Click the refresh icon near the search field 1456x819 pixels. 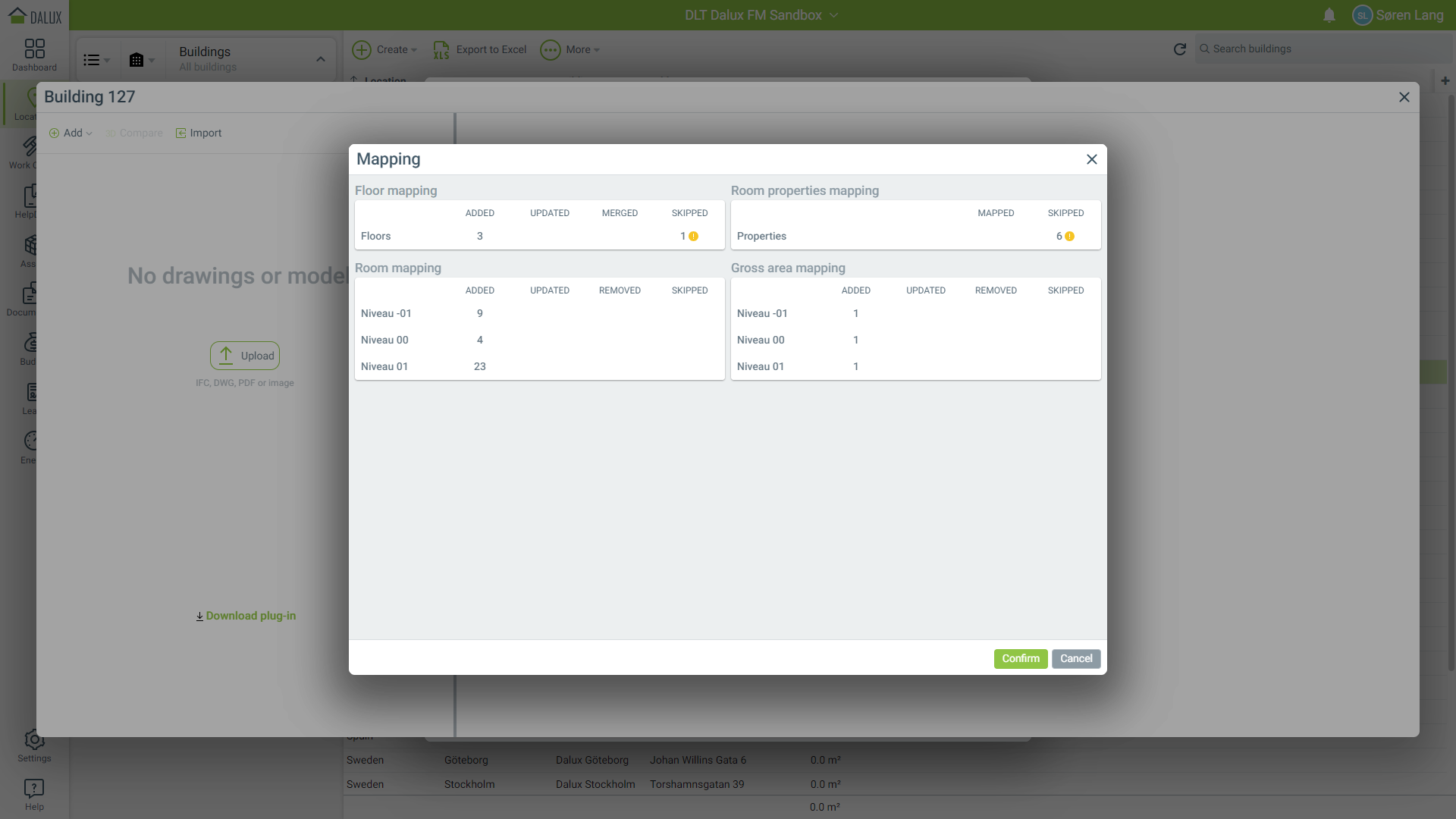pyautogui.click(x=1179, y=49)
